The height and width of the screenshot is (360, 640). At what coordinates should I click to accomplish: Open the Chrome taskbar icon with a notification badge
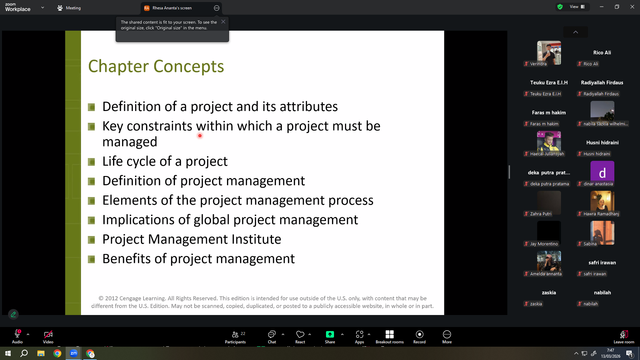[x=90, y=353]
